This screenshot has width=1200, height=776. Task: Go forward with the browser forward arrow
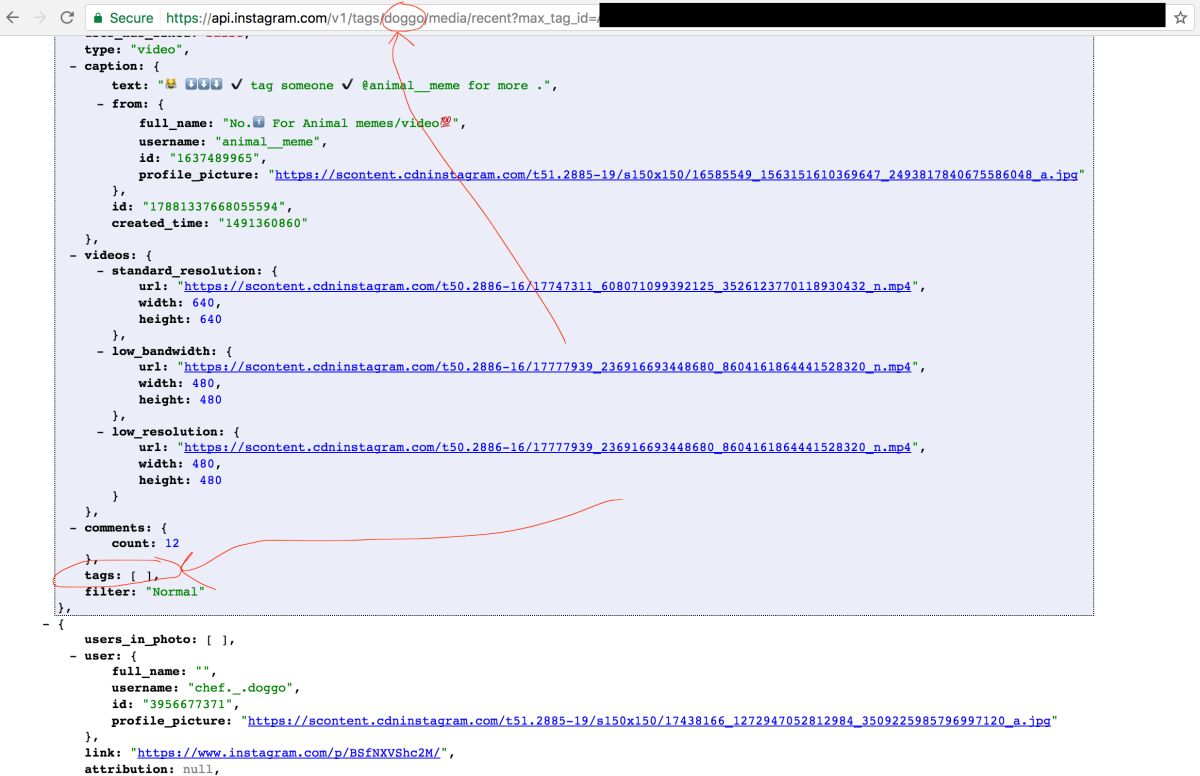pyautogui.click(x=40, y=18)
